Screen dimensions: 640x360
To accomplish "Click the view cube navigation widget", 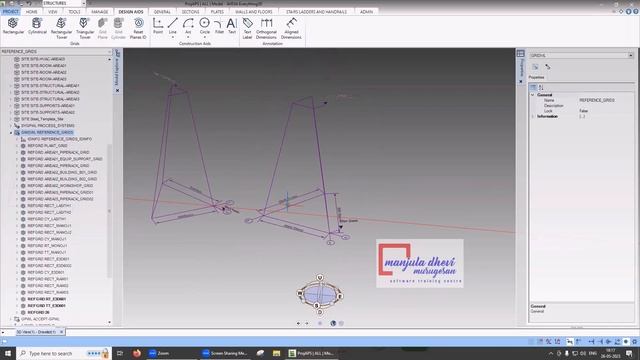I will pos(320,294).
